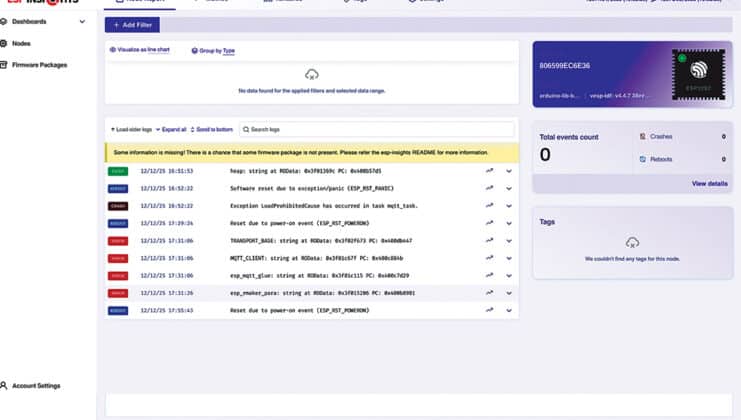The image size is (741, 420).
Task: Click the blue badge on the Software reset row
Action: (118, 189)
